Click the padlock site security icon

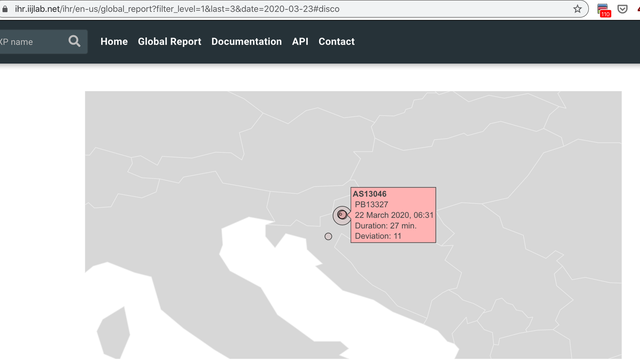[5, 9]
